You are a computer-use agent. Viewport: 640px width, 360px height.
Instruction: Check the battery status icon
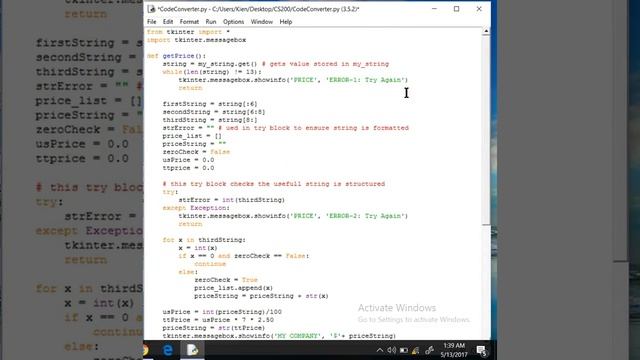coord(404,350)
